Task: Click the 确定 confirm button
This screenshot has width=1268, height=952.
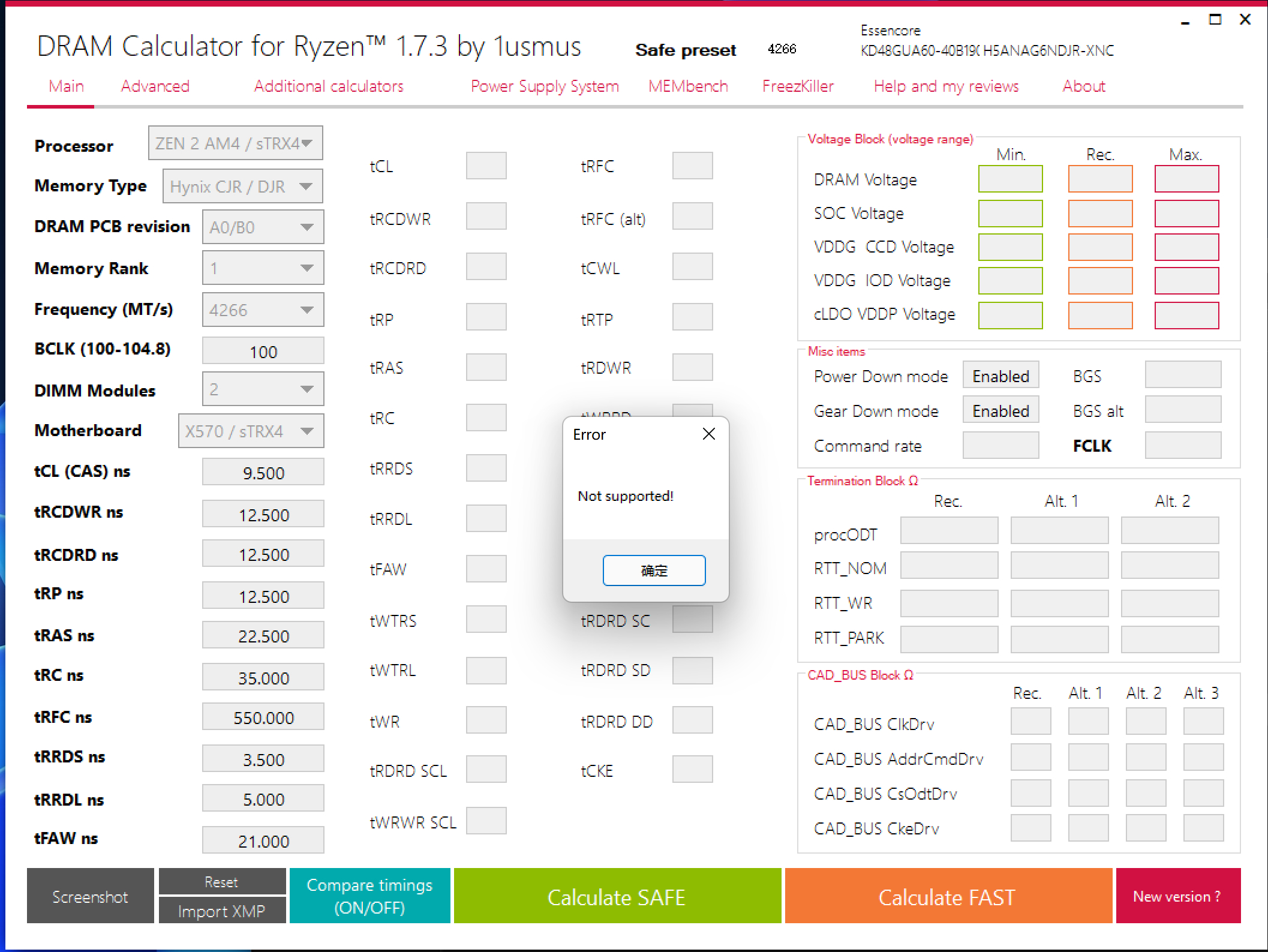Action: (x=654, y=570)
